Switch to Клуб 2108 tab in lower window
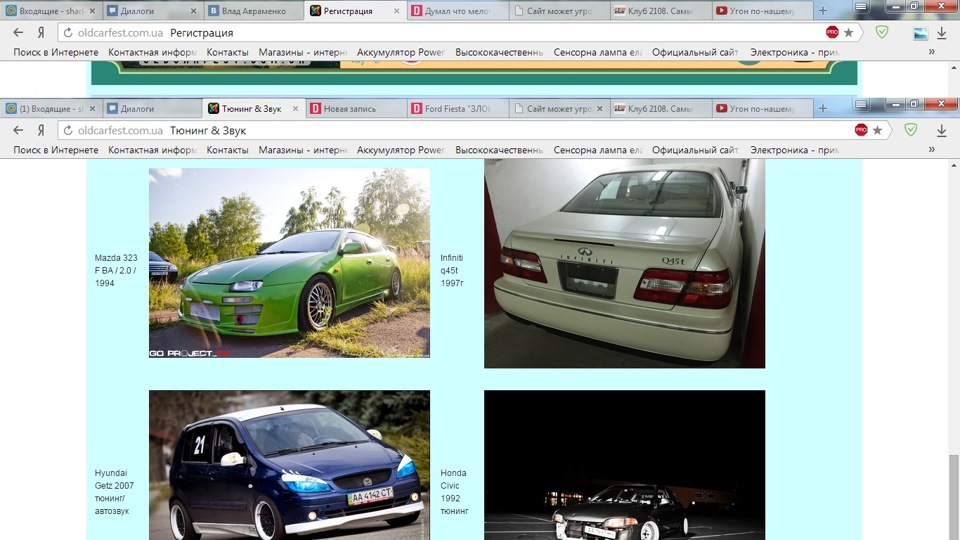Screen dimensions: 960x540 click(x=660, y=108)
